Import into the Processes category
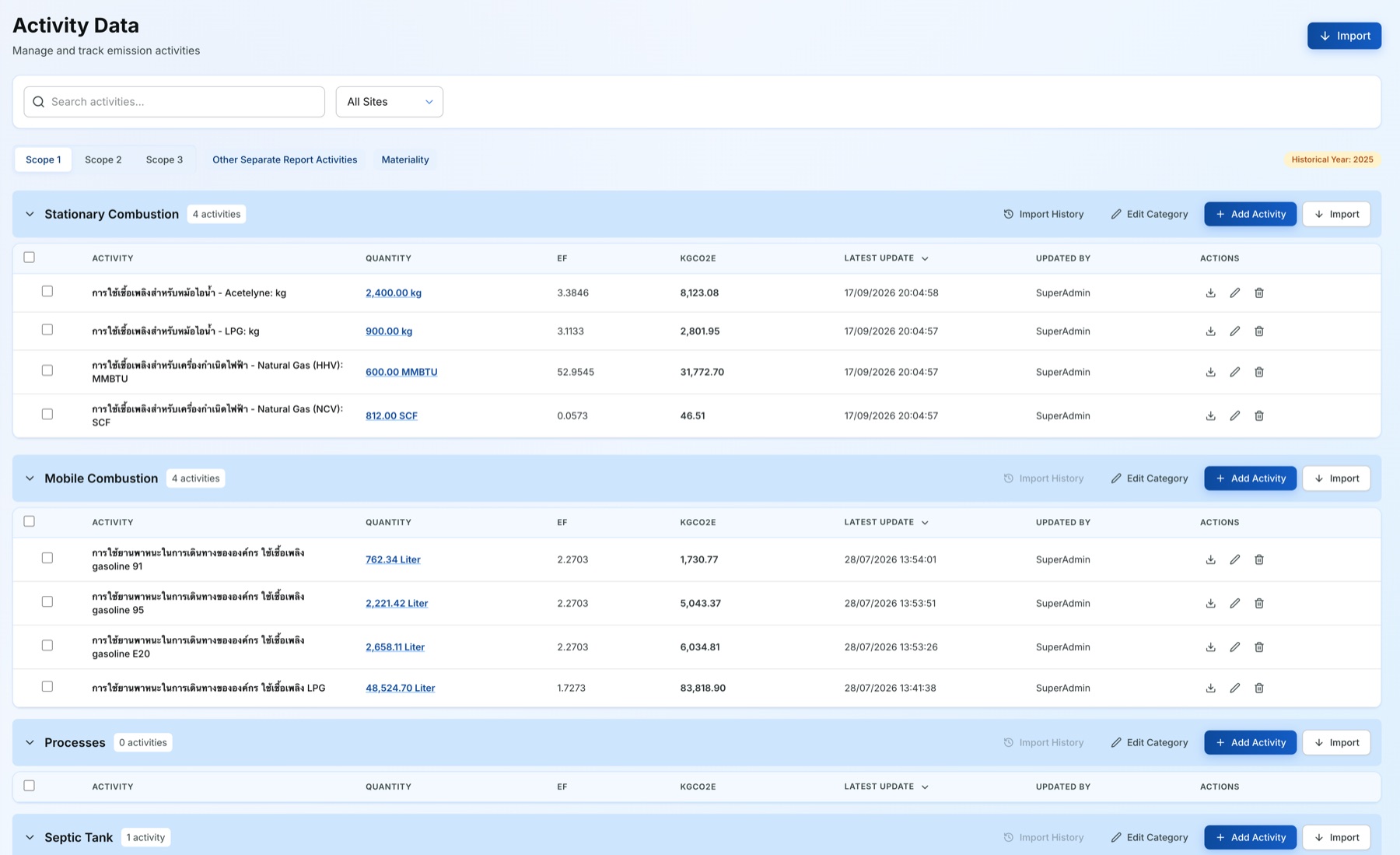 click(1336, 743)
